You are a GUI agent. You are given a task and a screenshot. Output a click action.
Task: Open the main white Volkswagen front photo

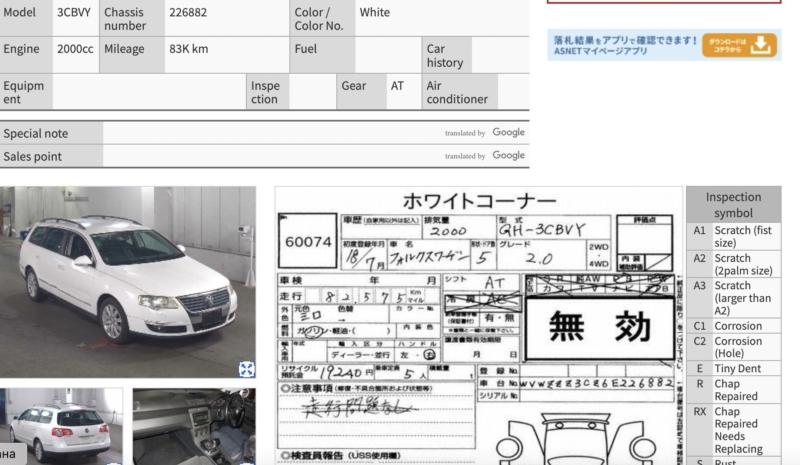click(x=128, y=280)
